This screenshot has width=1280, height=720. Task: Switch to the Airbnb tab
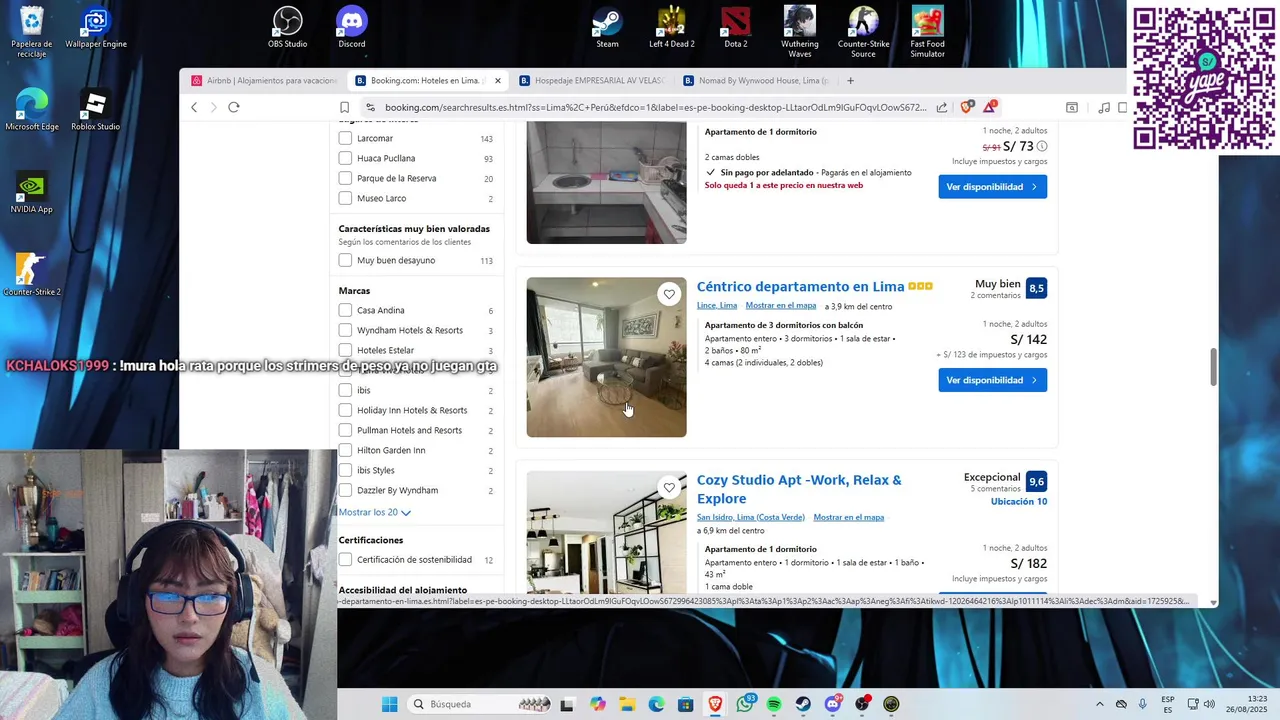tap(265, 80)
